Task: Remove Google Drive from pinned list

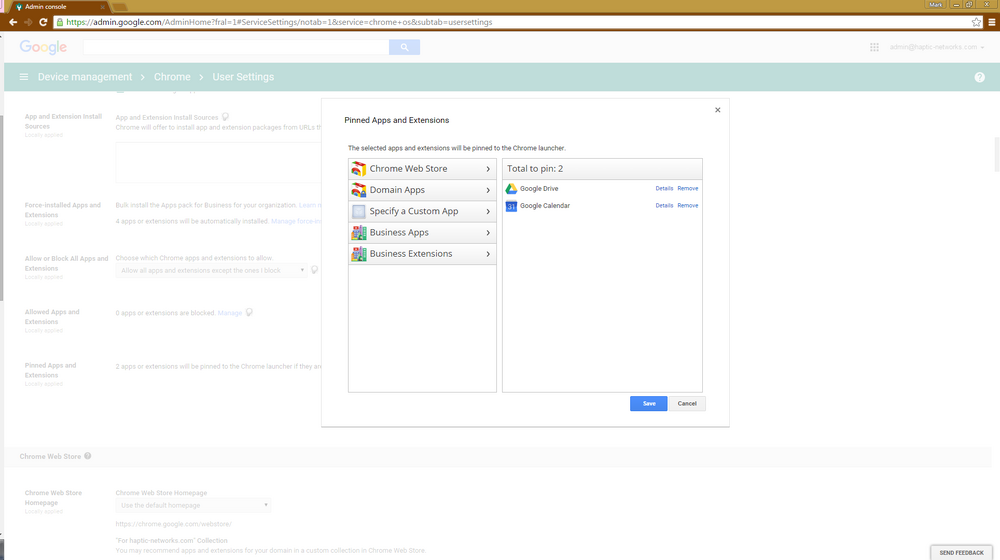Action: pyautogui.click(x=688, y=189)
